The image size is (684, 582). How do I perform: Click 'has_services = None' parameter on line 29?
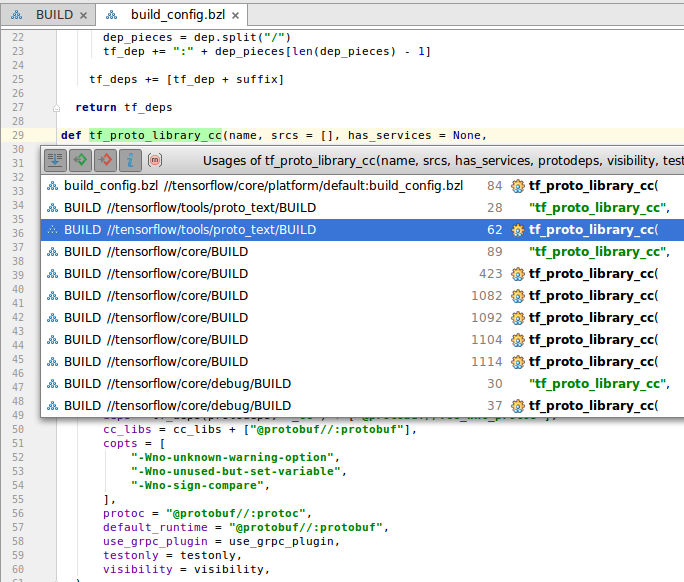414,135
